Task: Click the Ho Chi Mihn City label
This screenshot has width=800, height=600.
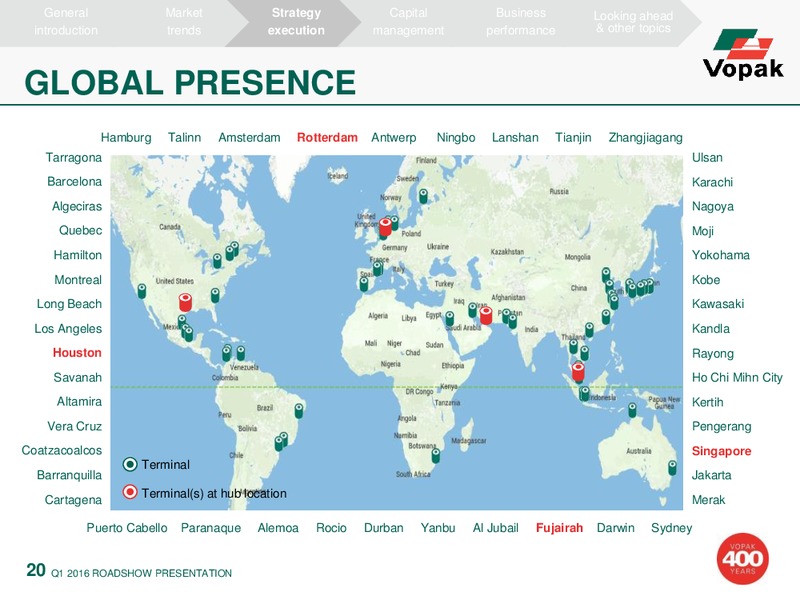Action: point(737,378)
